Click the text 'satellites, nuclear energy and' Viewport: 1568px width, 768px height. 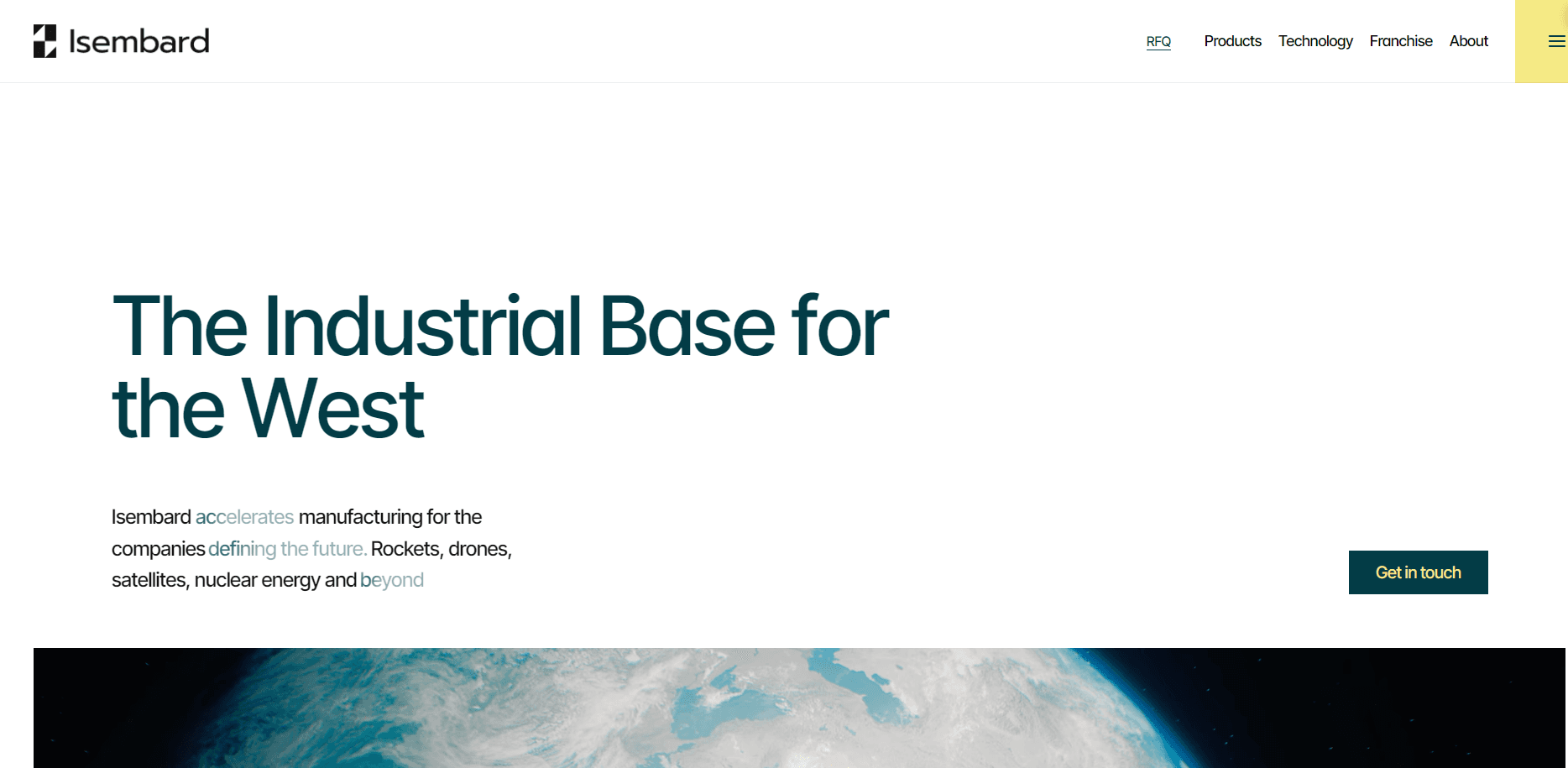[x=234, y=580]
